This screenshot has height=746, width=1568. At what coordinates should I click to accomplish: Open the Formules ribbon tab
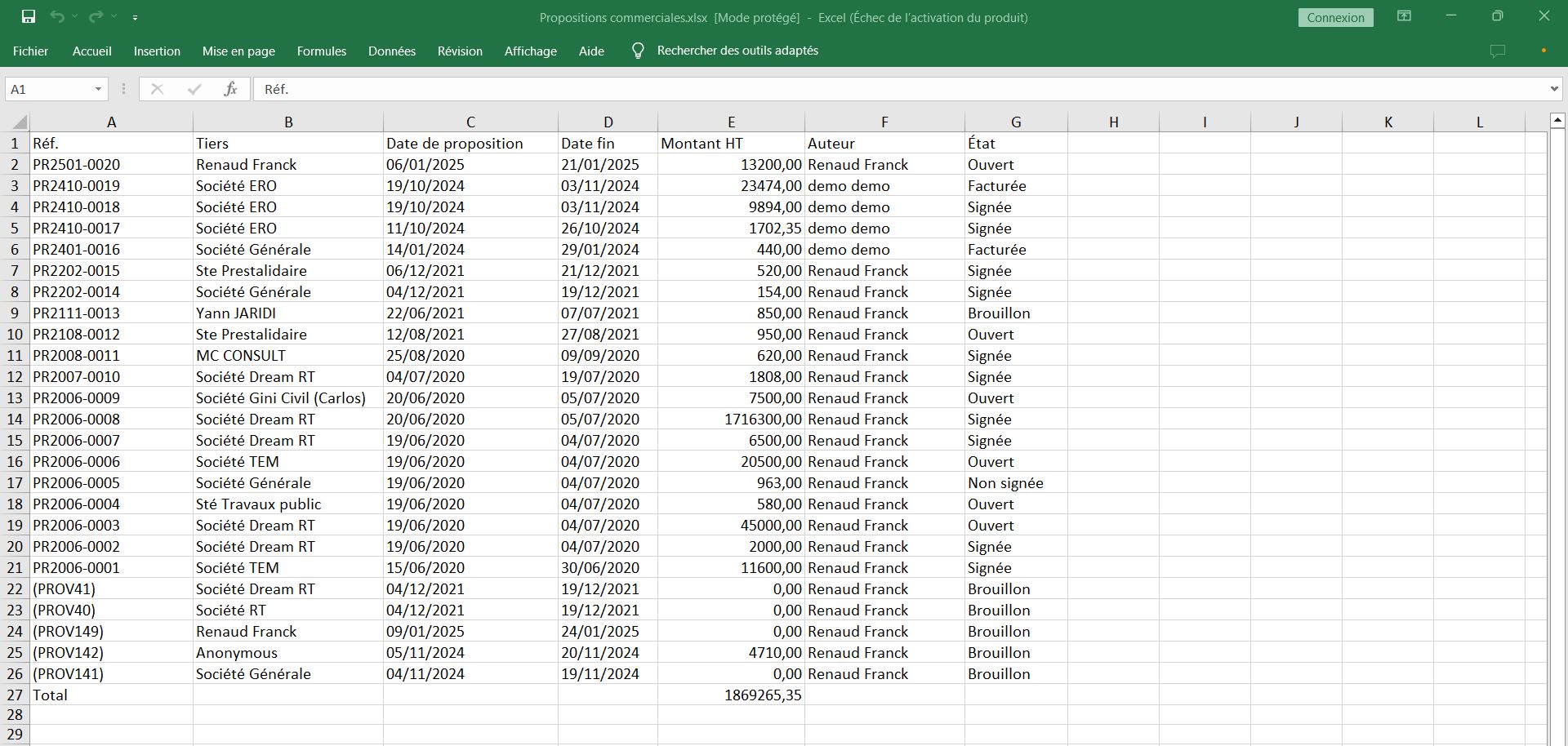click(321, 51)
